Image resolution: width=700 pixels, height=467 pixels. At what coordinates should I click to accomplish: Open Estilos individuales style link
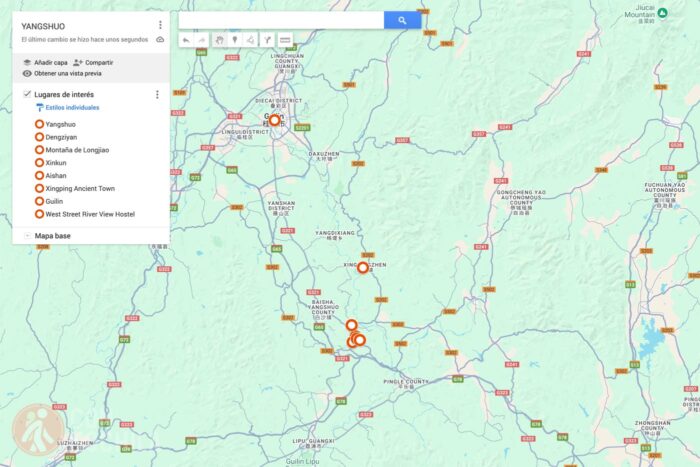pyautogui.click(x=72, y=108)
